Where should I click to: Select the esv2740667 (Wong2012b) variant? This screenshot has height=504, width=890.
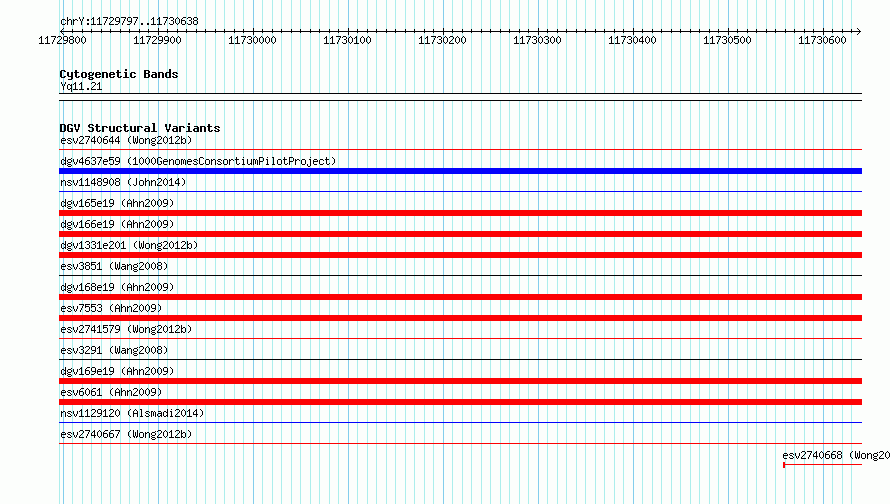pos(126,434)
